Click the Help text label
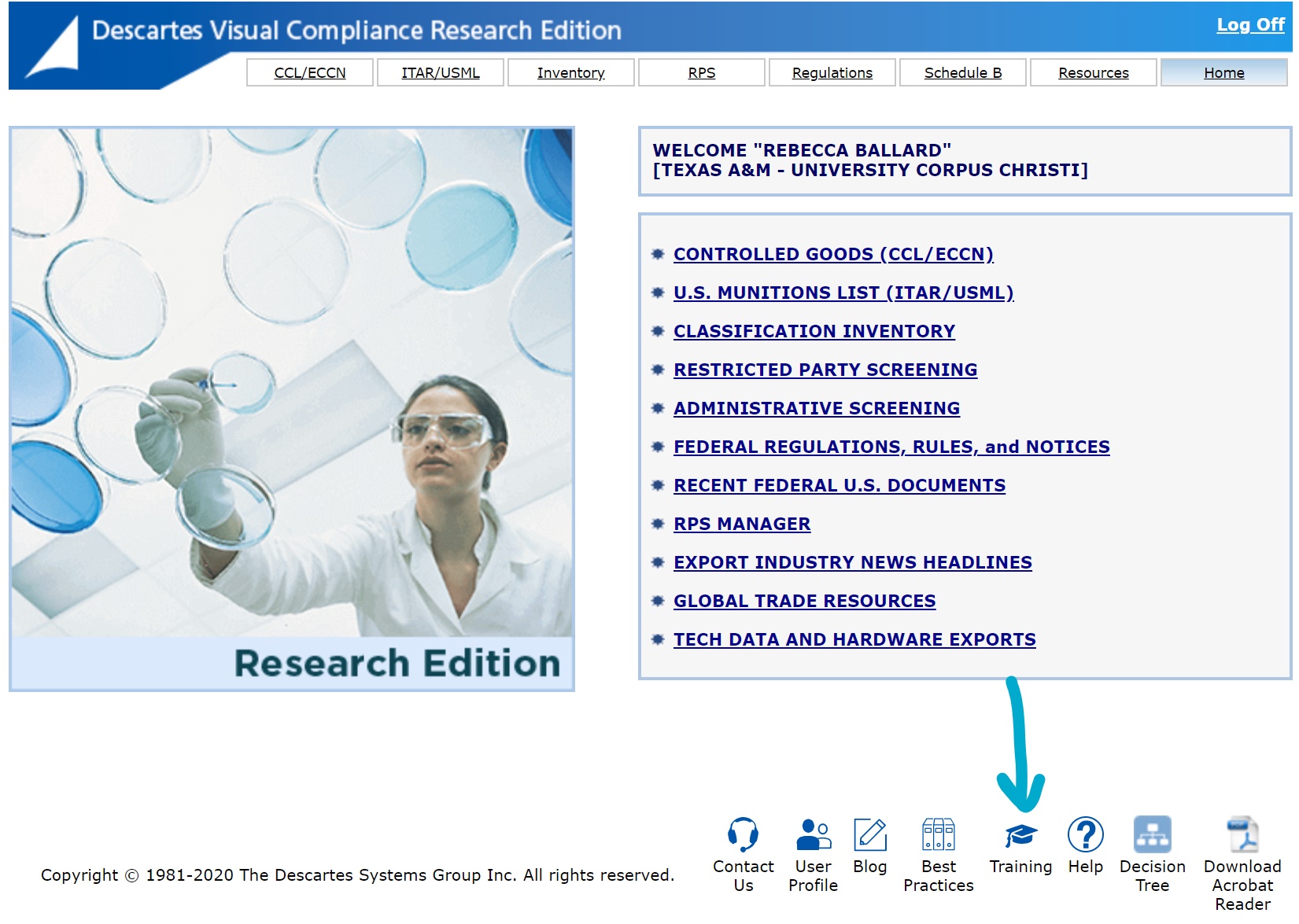1299x924 pixels. click(1086, 867)
